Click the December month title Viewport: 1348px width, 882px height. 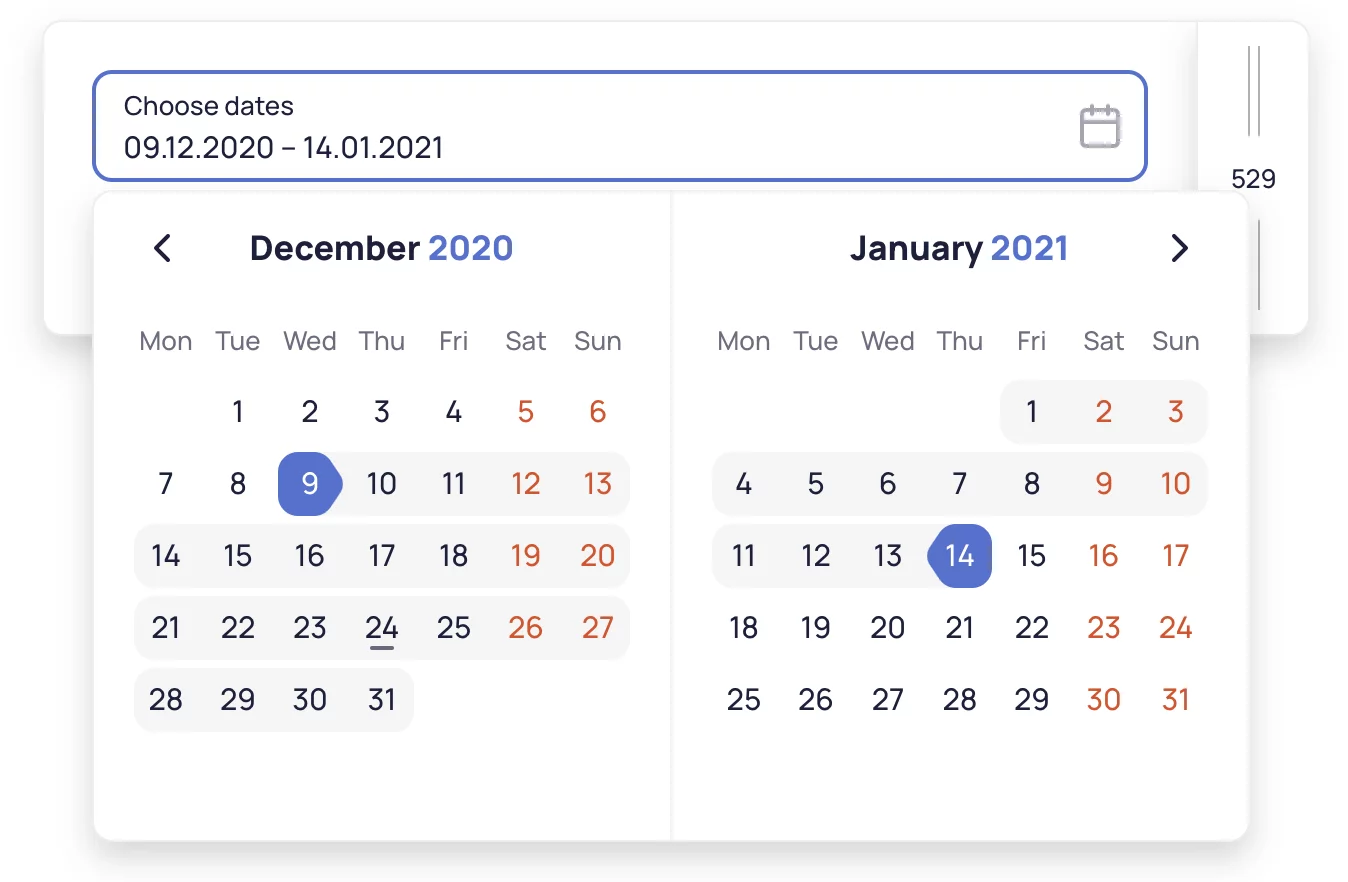click(x=335, y=248)
